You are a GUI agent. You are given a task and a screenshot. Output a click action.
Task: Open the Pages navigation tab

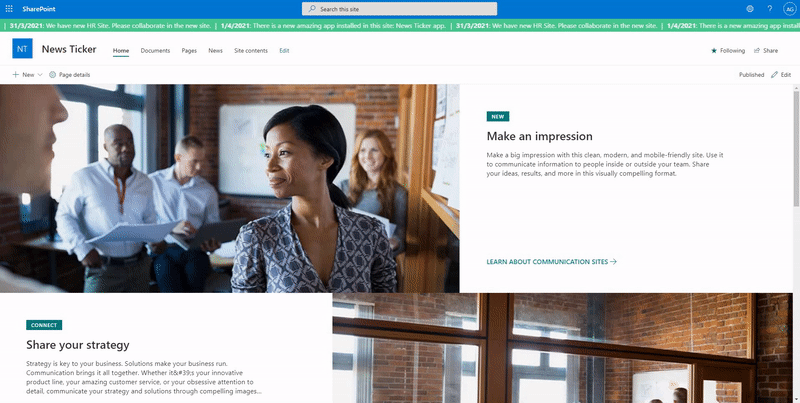click(189, 50)
